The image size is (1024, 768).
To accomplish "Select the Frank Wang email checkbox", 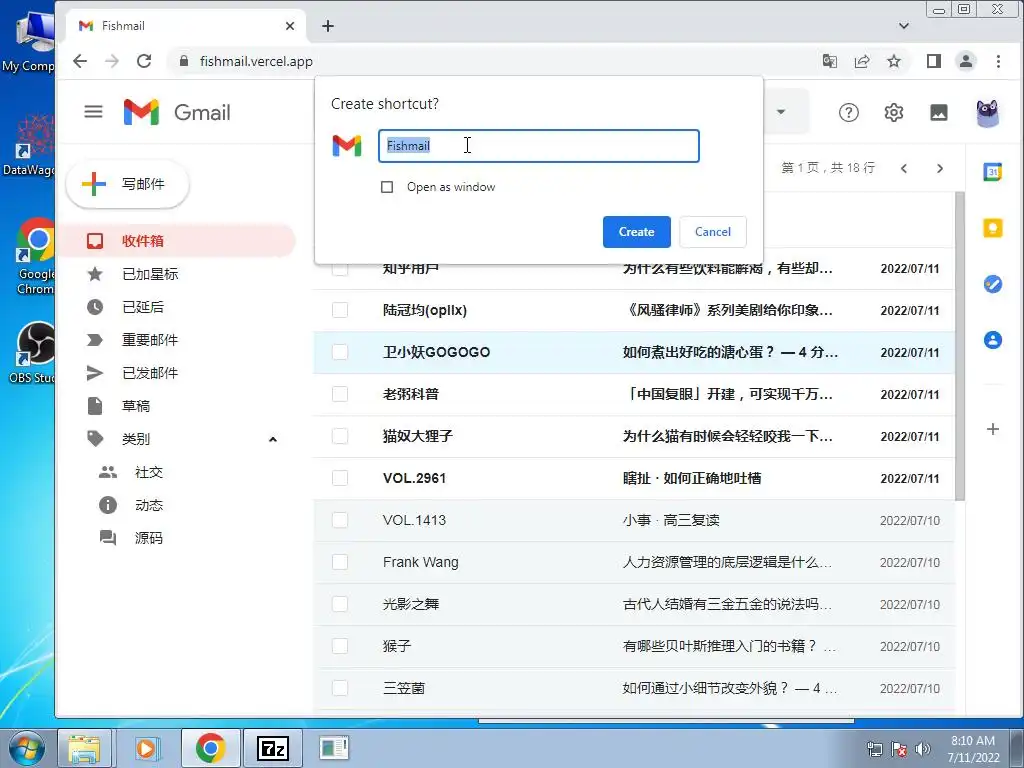I will click(340, 562).
